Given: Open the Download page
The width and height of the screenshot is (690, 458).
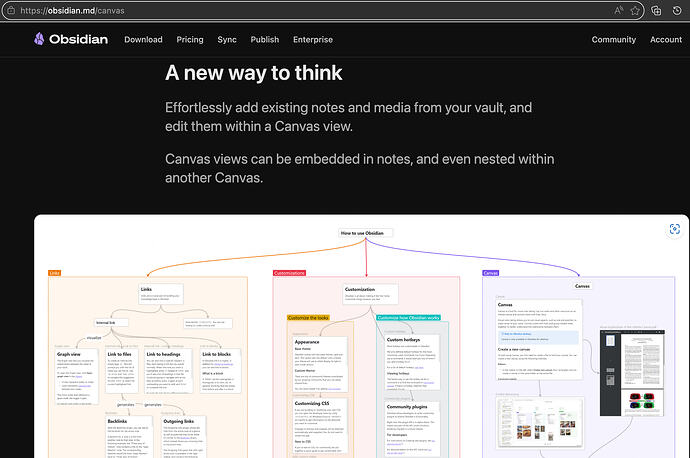Looking at the screenshot, I should (143, 40).
